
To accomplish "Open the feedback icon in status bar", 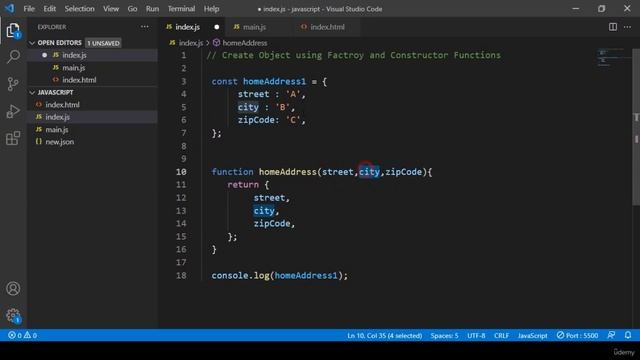I will tap(611, 335).
